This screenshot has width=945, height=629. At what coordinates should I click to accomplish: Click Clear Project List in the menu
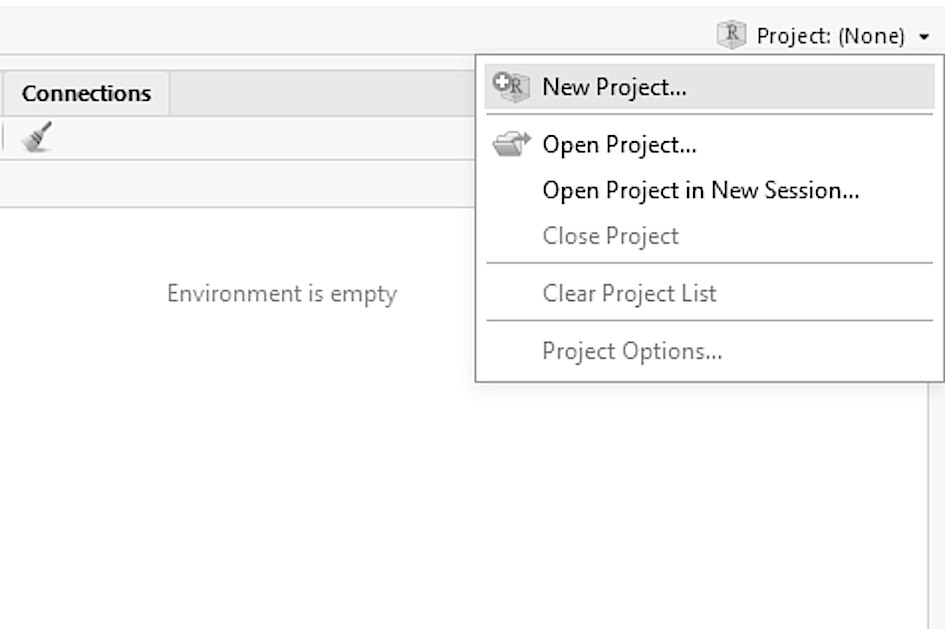pyautogui.click(x=629, y=294)
